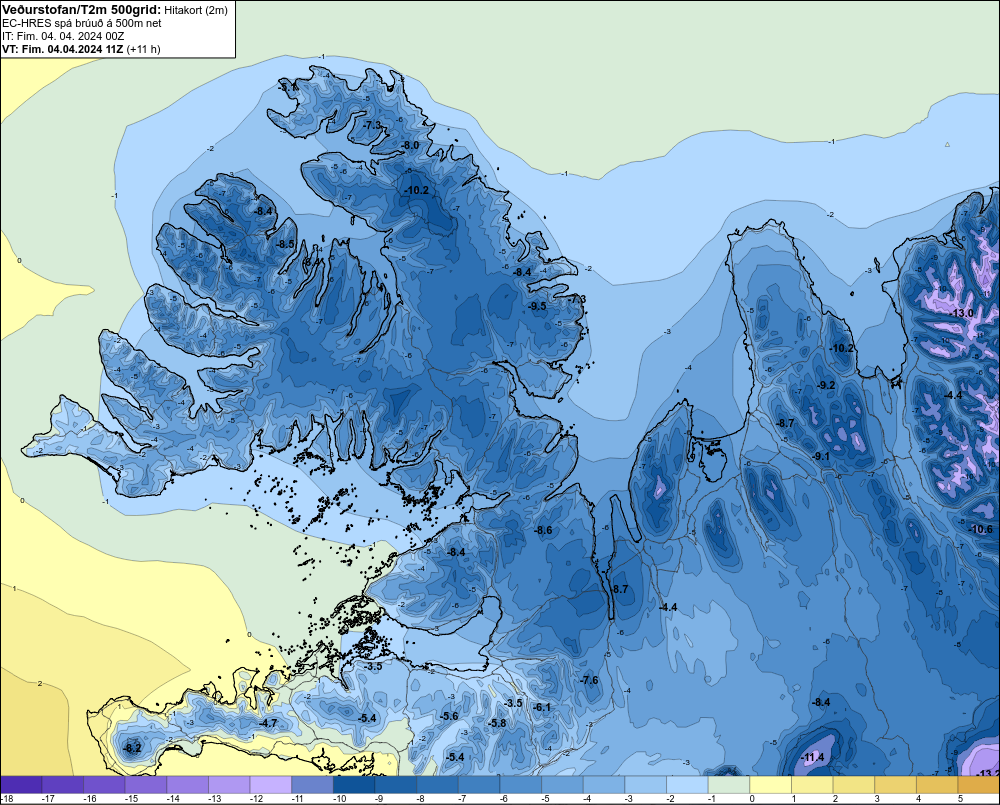This screenshot has width=1000, height=805.
Task: Select the -10.6 temperature label
Action: coord(981,529)
